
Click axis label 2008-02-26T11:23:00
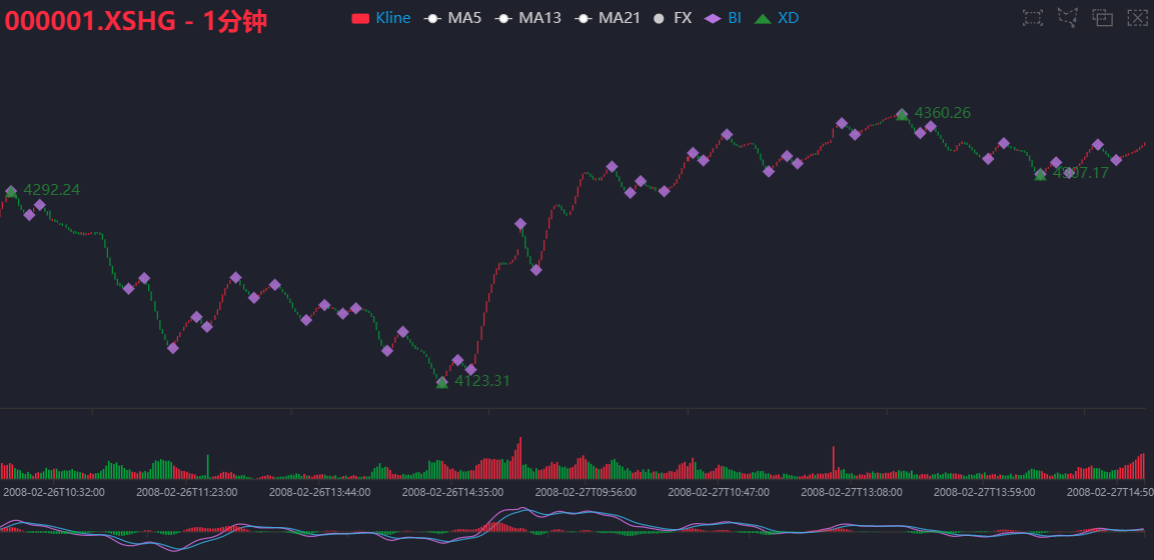(x=187, y=492)
